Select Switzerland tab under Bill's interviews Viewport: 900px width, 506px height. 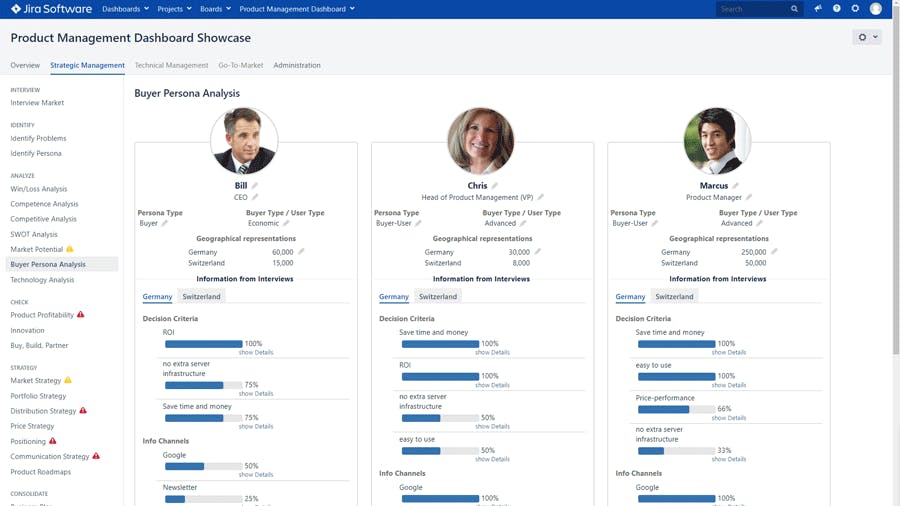click(201, 297)
